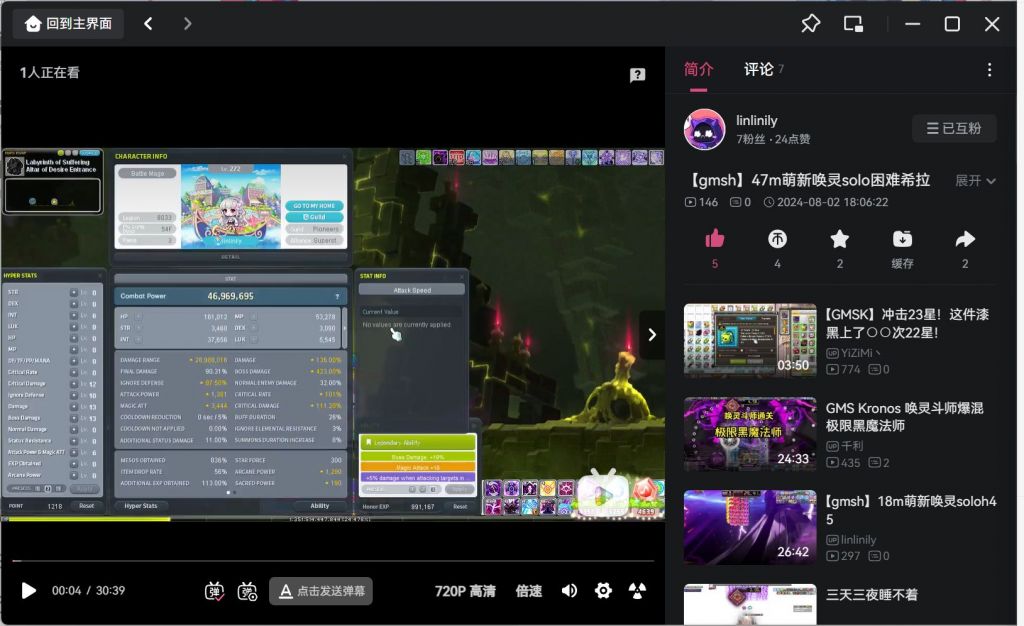Like the video with thumbs-up icon
1024x626 pixels.
[714, 239]
